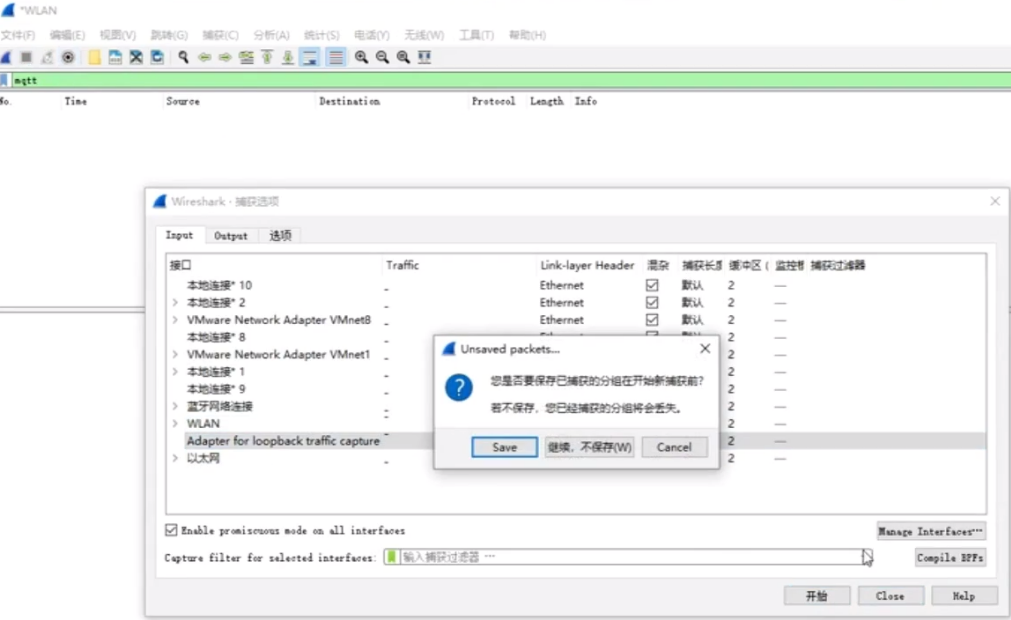Expand the WLAN interface row

coord(175,423)
